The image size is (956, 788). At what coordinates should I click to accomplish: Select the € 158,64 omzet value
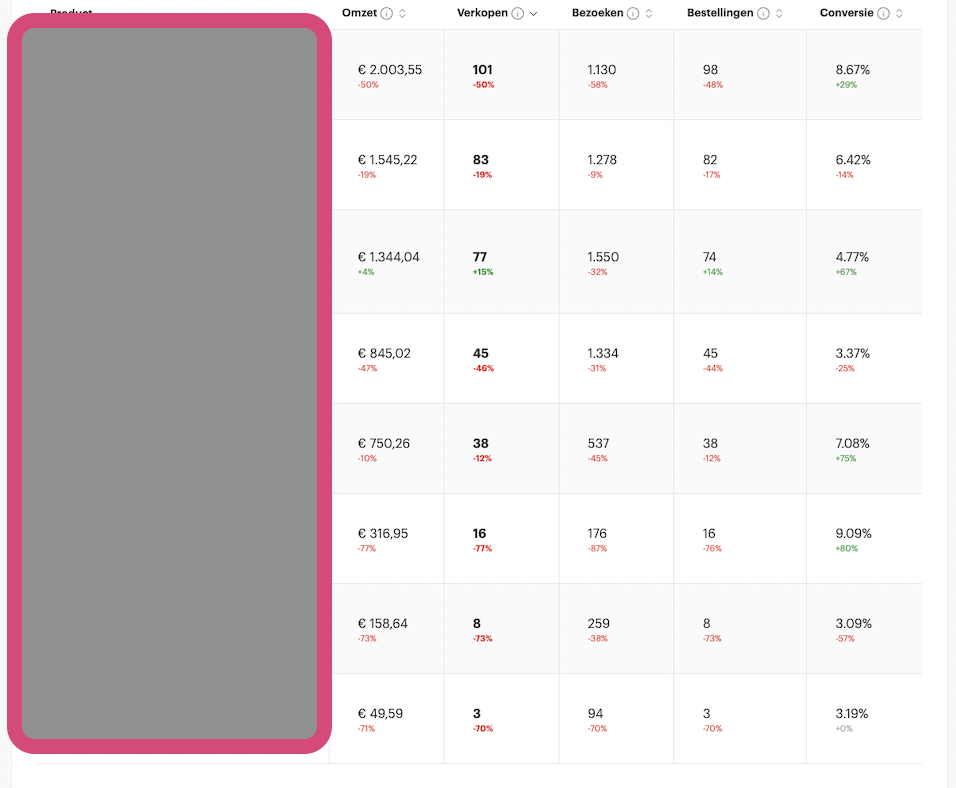click(382, 623)
